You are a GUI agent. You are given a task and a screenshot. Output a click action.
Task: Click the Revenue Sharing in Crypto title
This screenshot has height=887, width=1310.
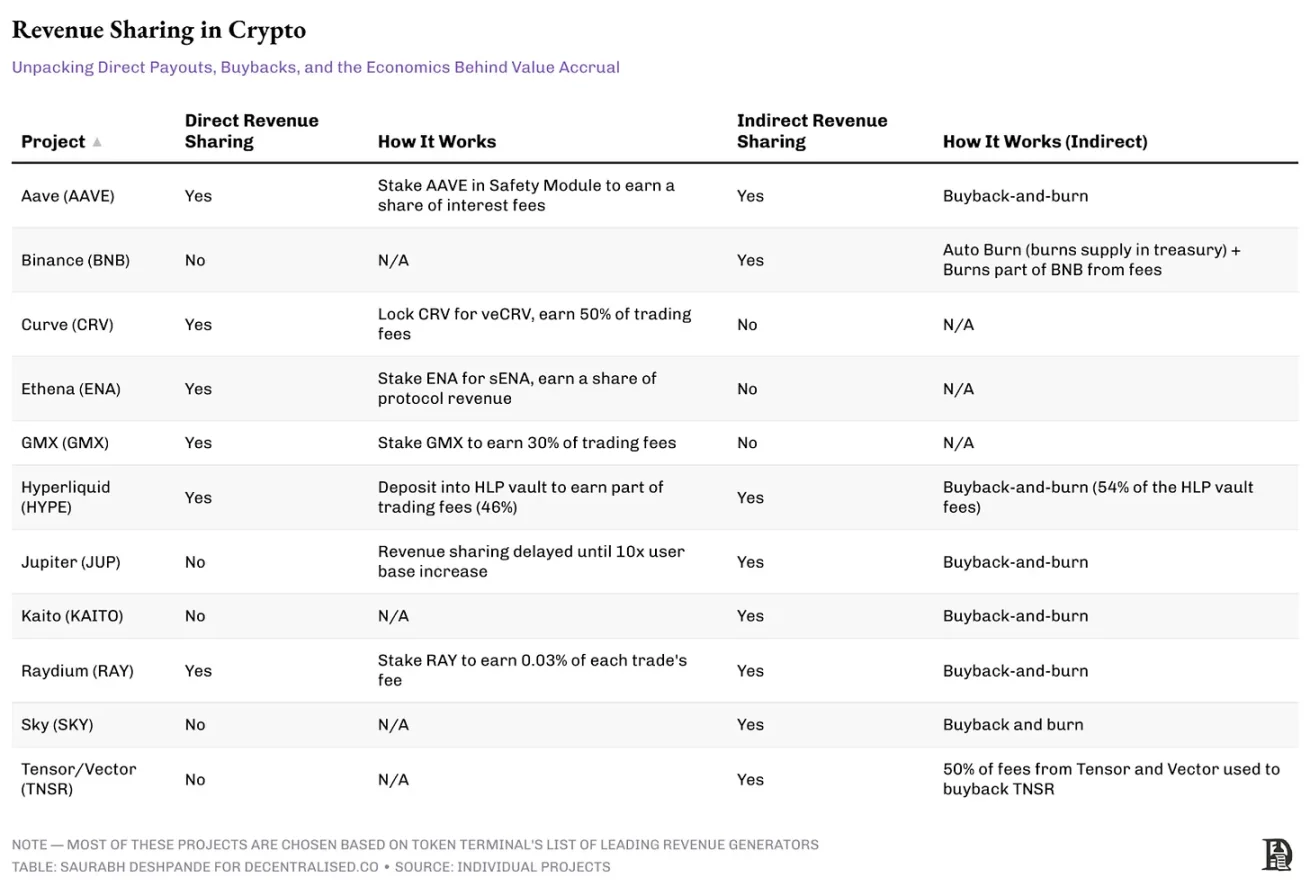(x=159, y=30)
